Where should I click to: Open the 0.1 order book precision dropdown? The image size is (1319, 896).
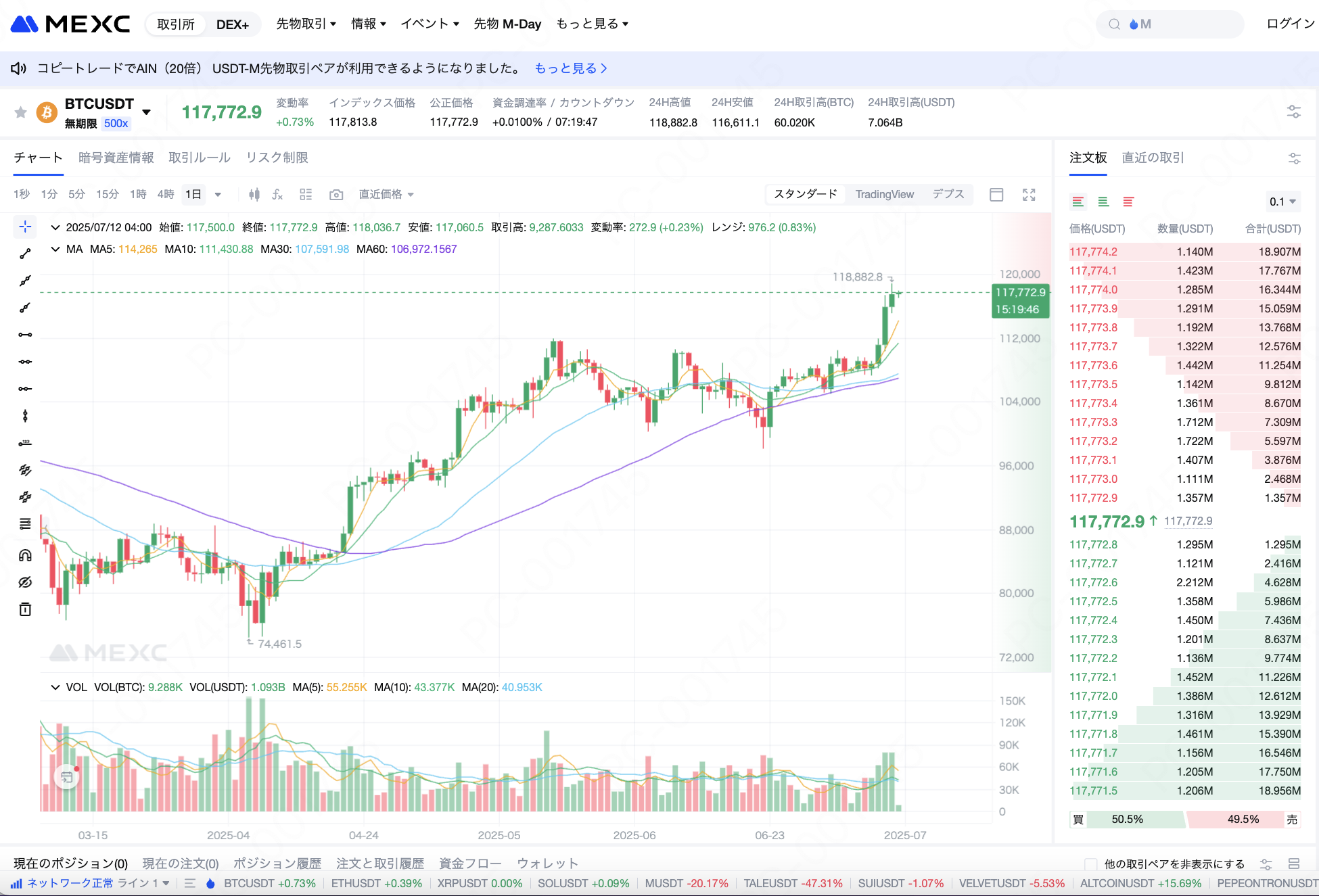tap(1282, 202)
